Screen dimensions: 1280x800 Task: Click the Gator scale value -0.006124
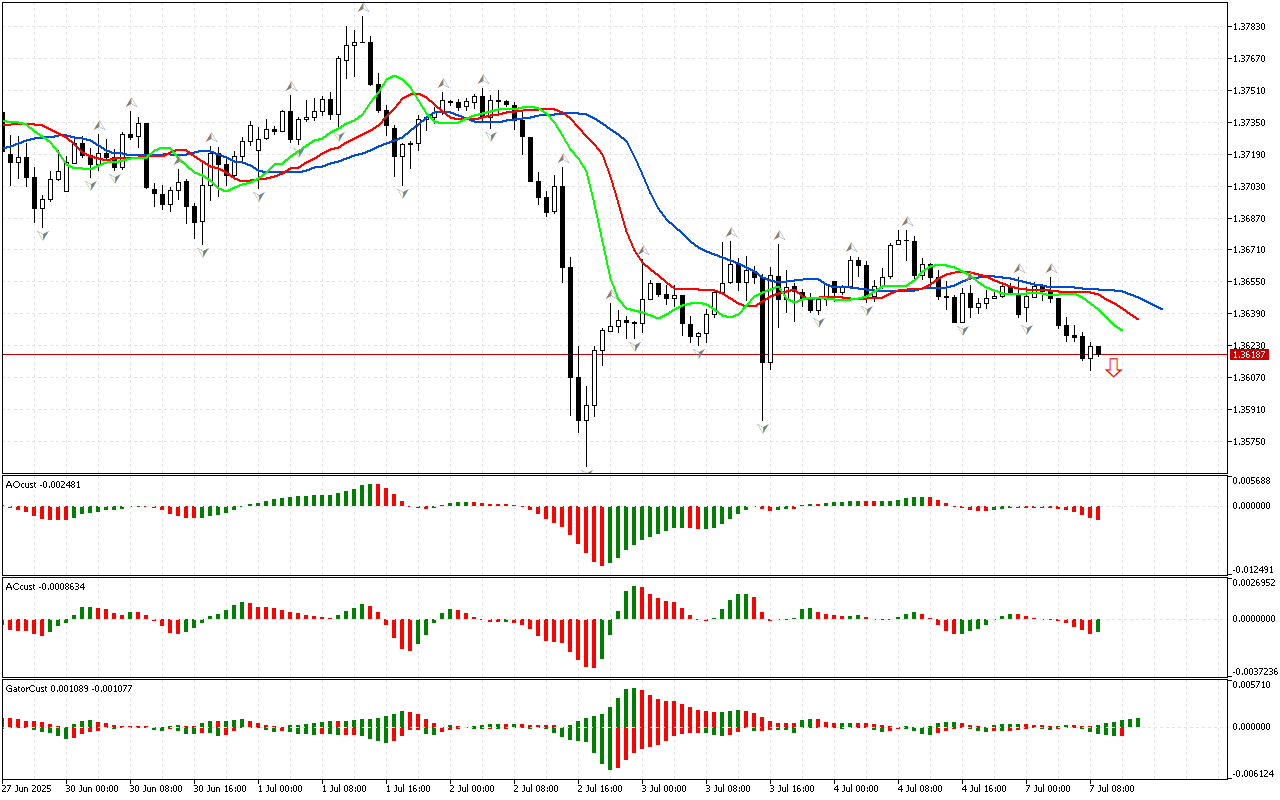[1254, 773]
